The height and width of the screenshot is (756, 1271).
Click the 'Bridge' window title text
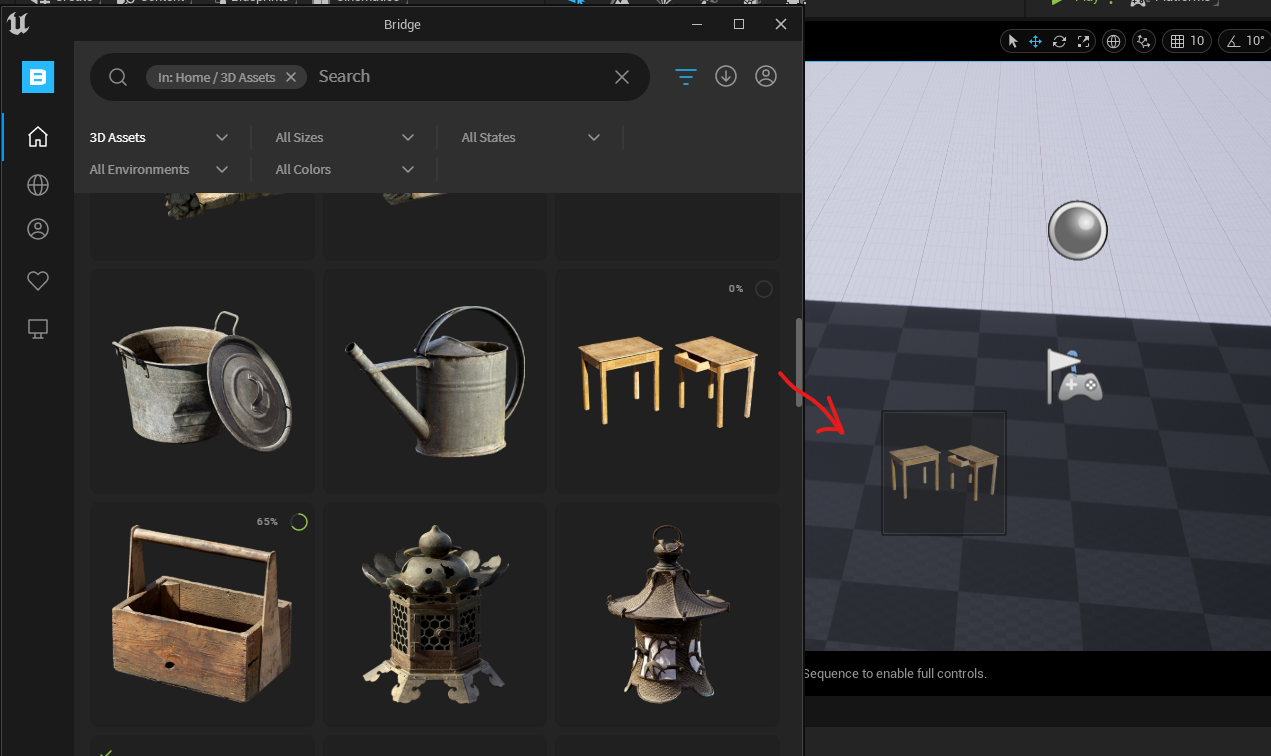click(x=402, y=24)
